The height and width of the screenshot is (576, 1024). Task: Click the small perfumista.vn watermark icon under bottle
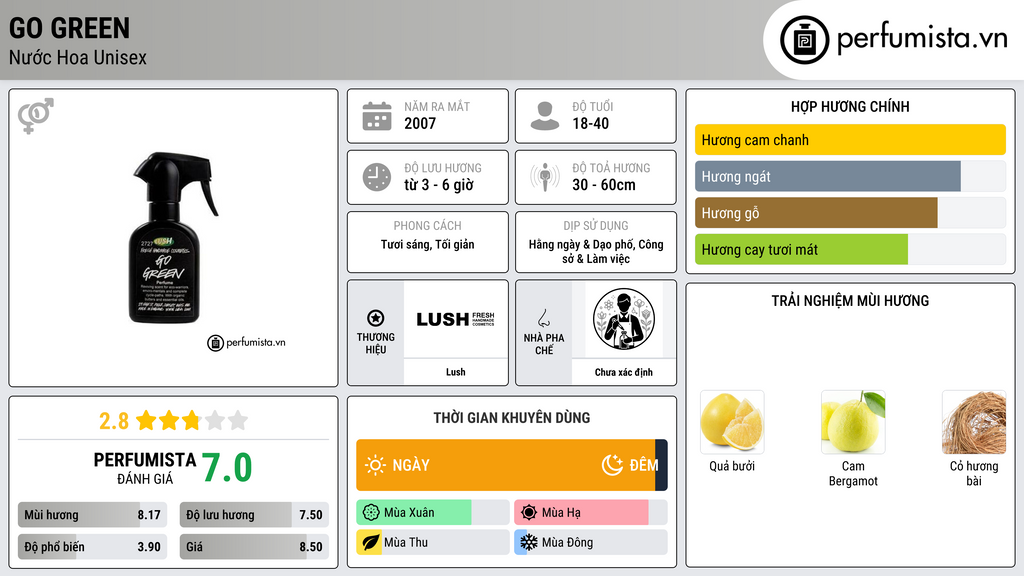tap(216, 343)
